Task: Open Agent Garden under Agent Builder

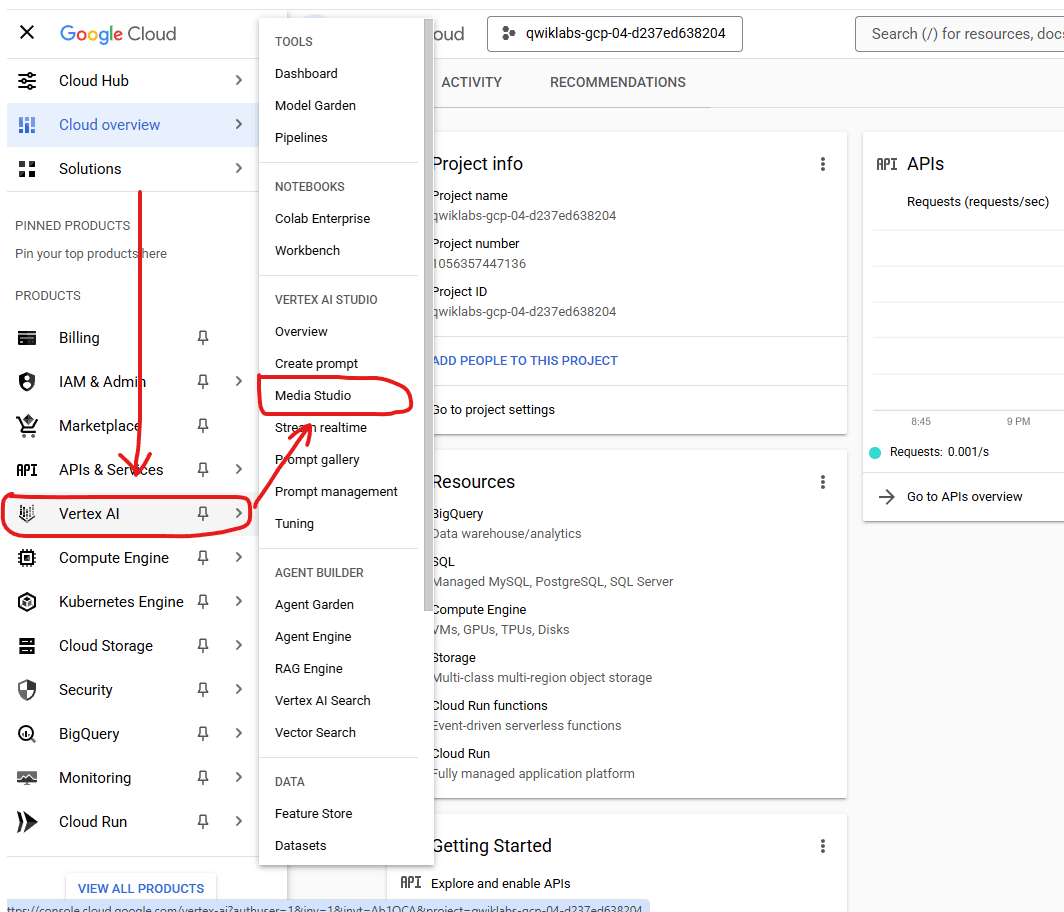Action: click(x=314, y=605)
